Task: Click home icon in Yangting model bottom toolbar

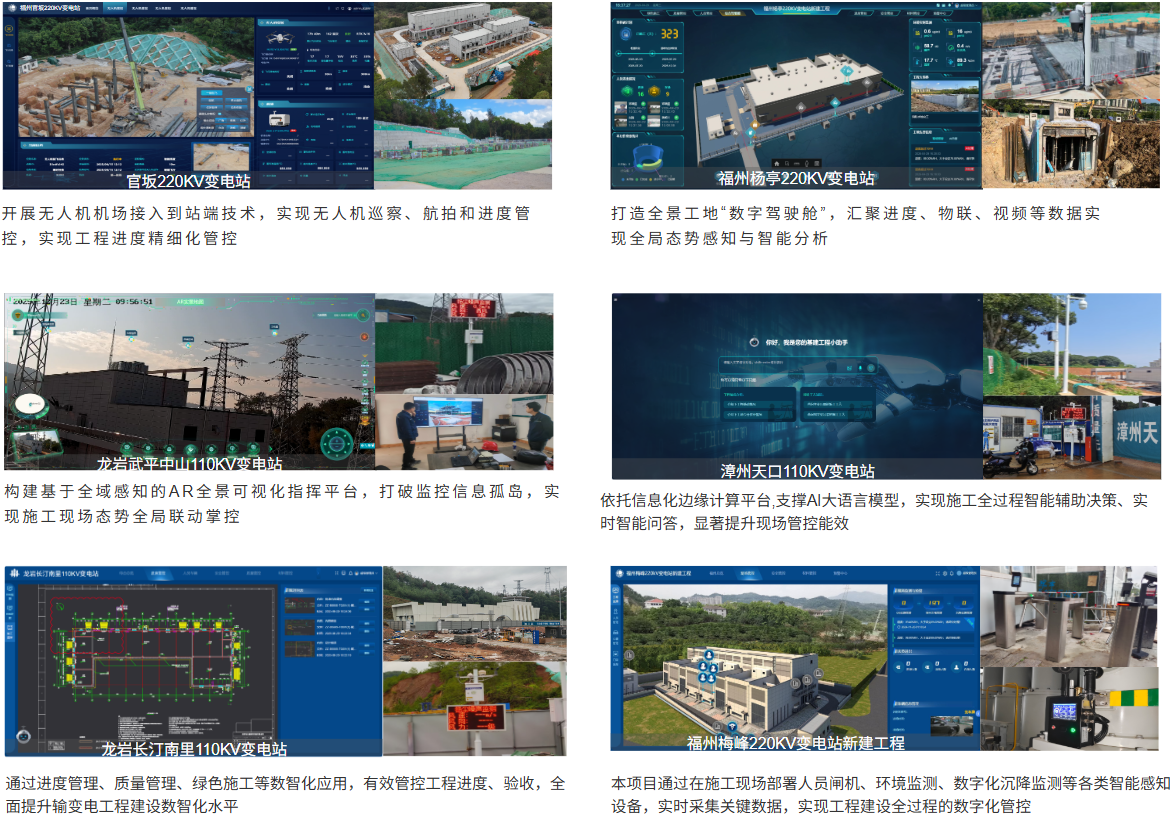Action: click(x=777, y=163)
